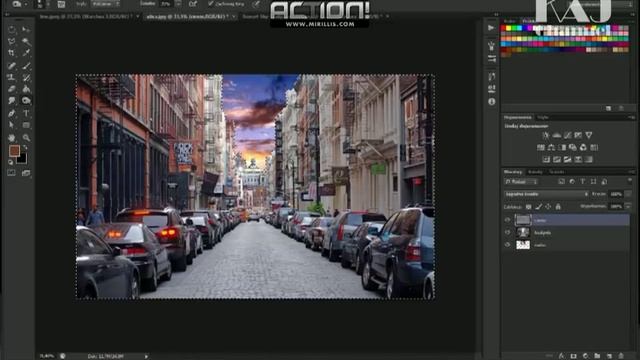Select the History Brush tool

pos(26,77)
